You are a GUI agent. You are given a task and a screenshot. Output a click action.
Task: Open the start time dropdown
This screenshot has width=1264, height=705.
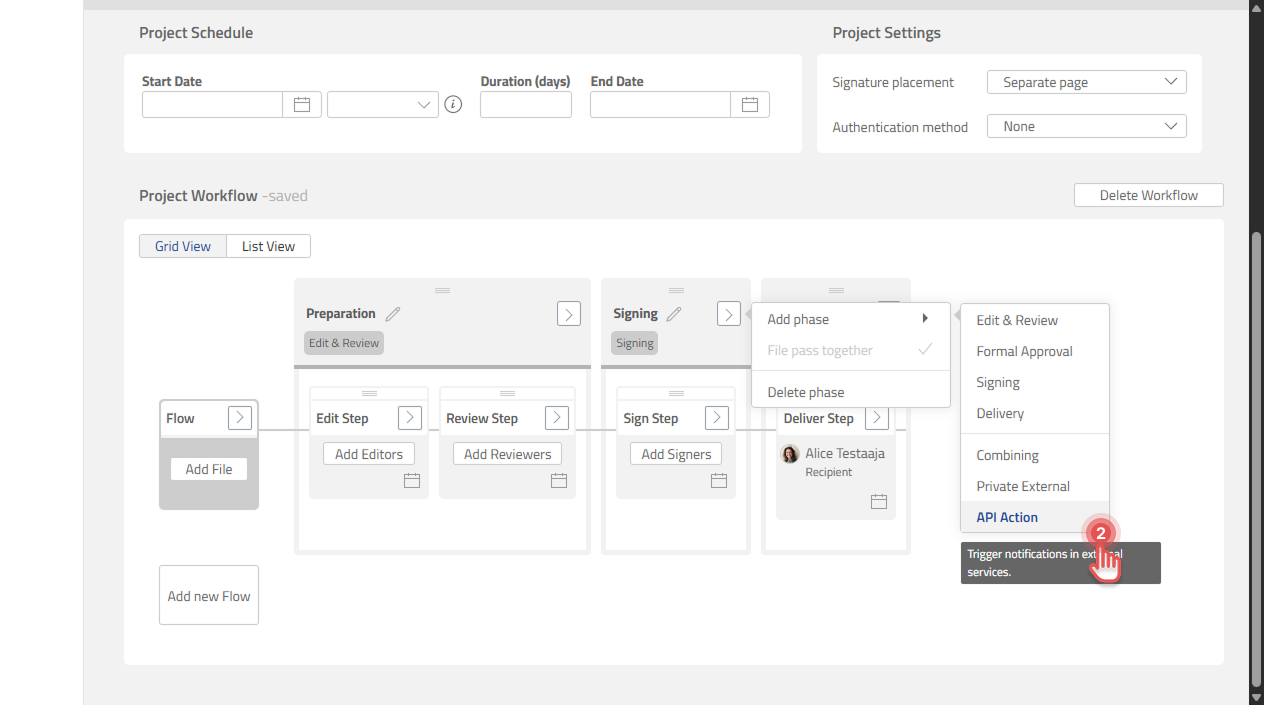(x=383, y=104)
